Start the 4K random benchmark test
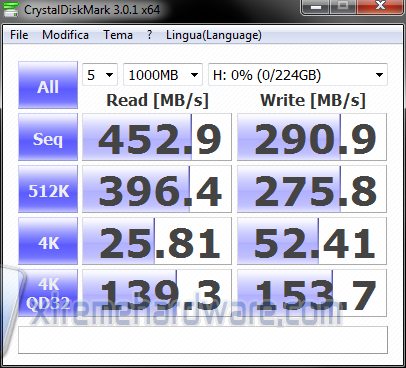The width and height of the screenshot is (406, 368). 48,241
